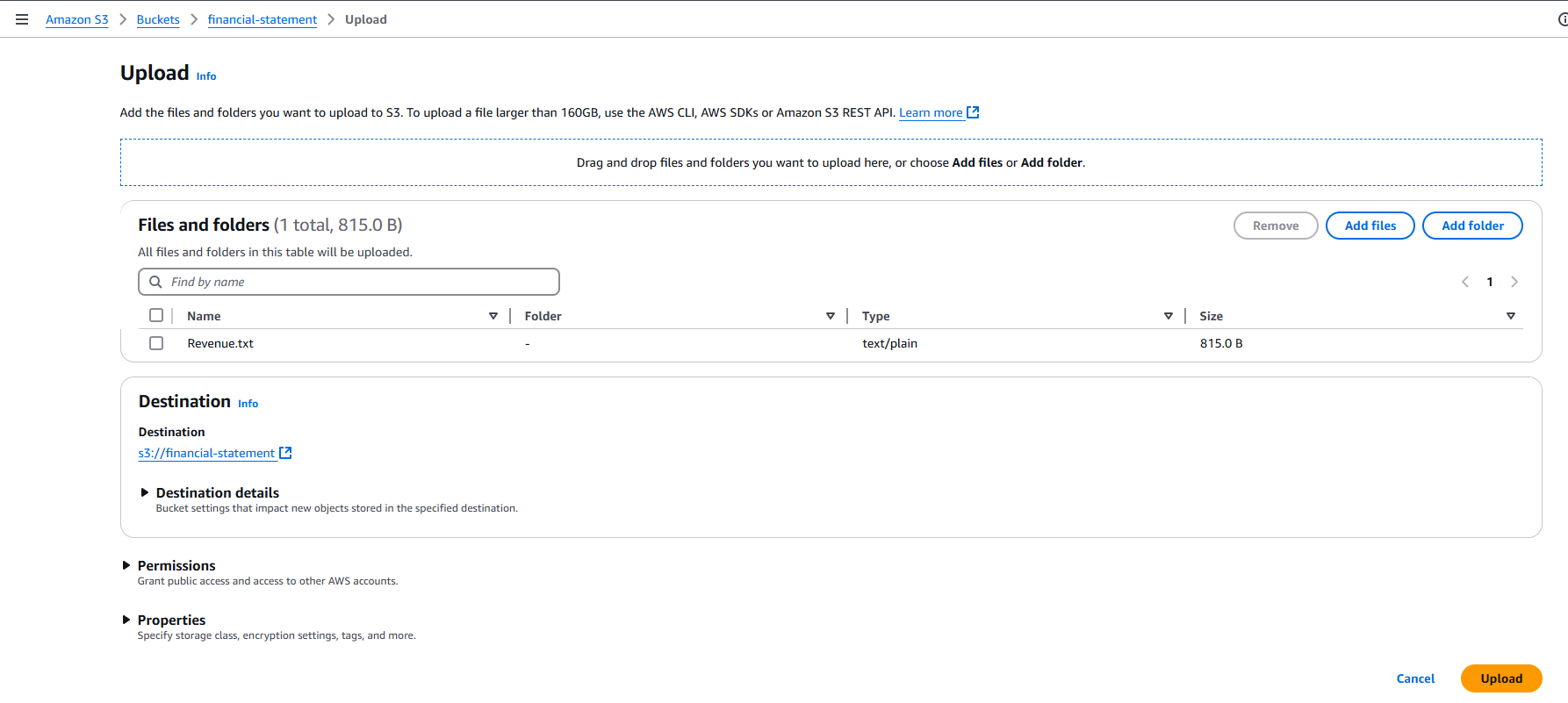Select all files header checkbox

tap(156, 315)
